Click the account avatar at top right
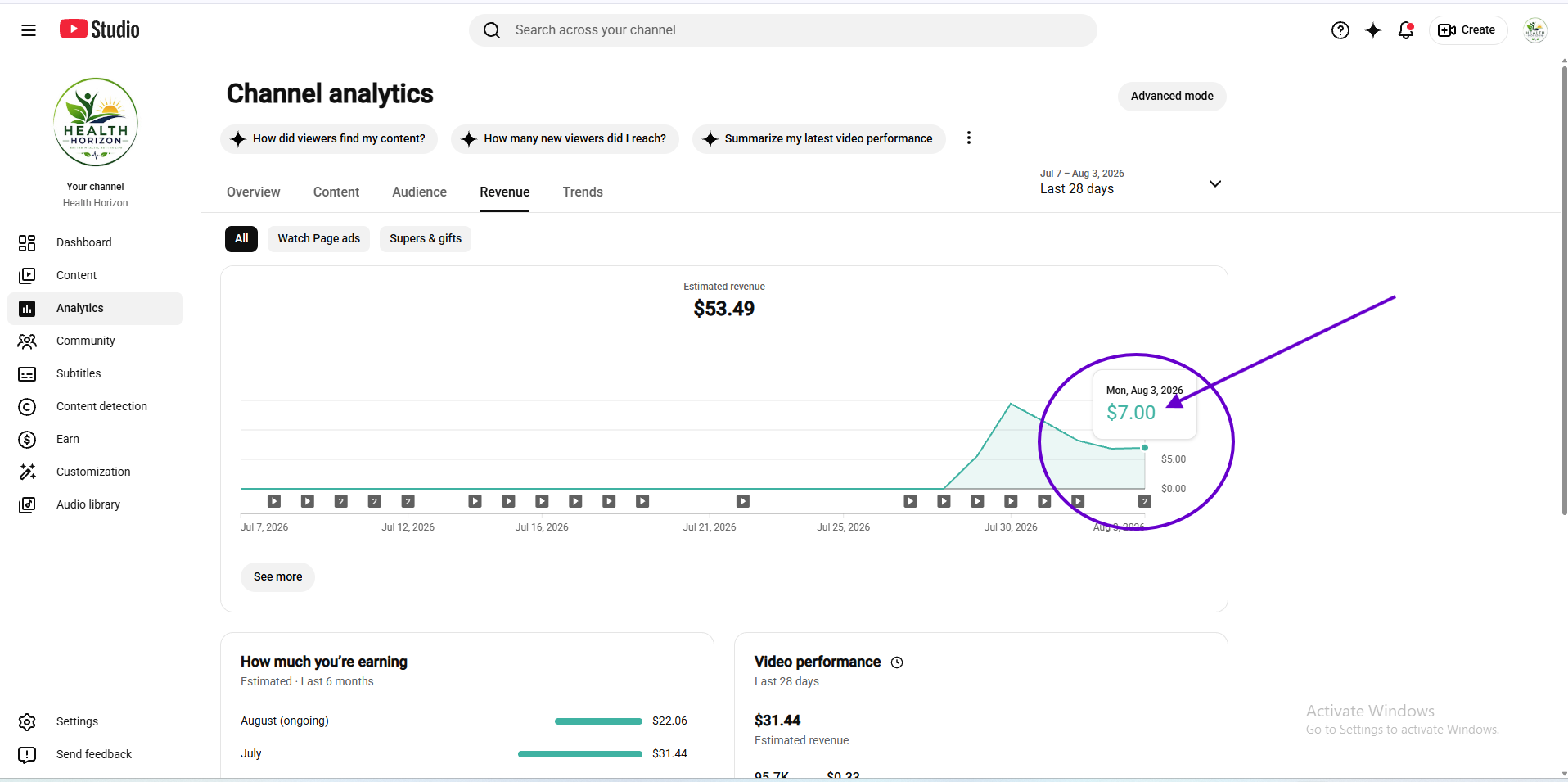The image size is (1568, 782). pyautogui.click(x=1534, y=30)
